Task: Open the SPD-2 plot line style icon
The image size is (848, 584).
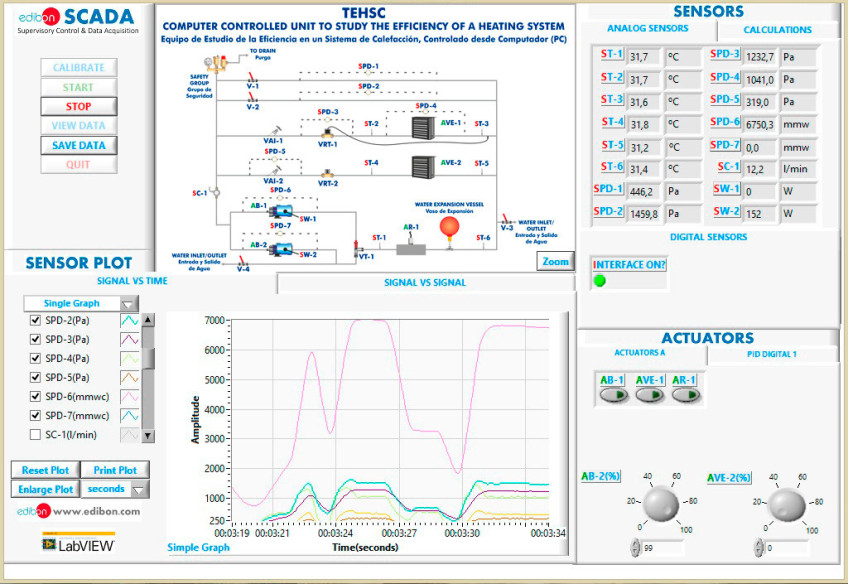Action: point(130,320)
